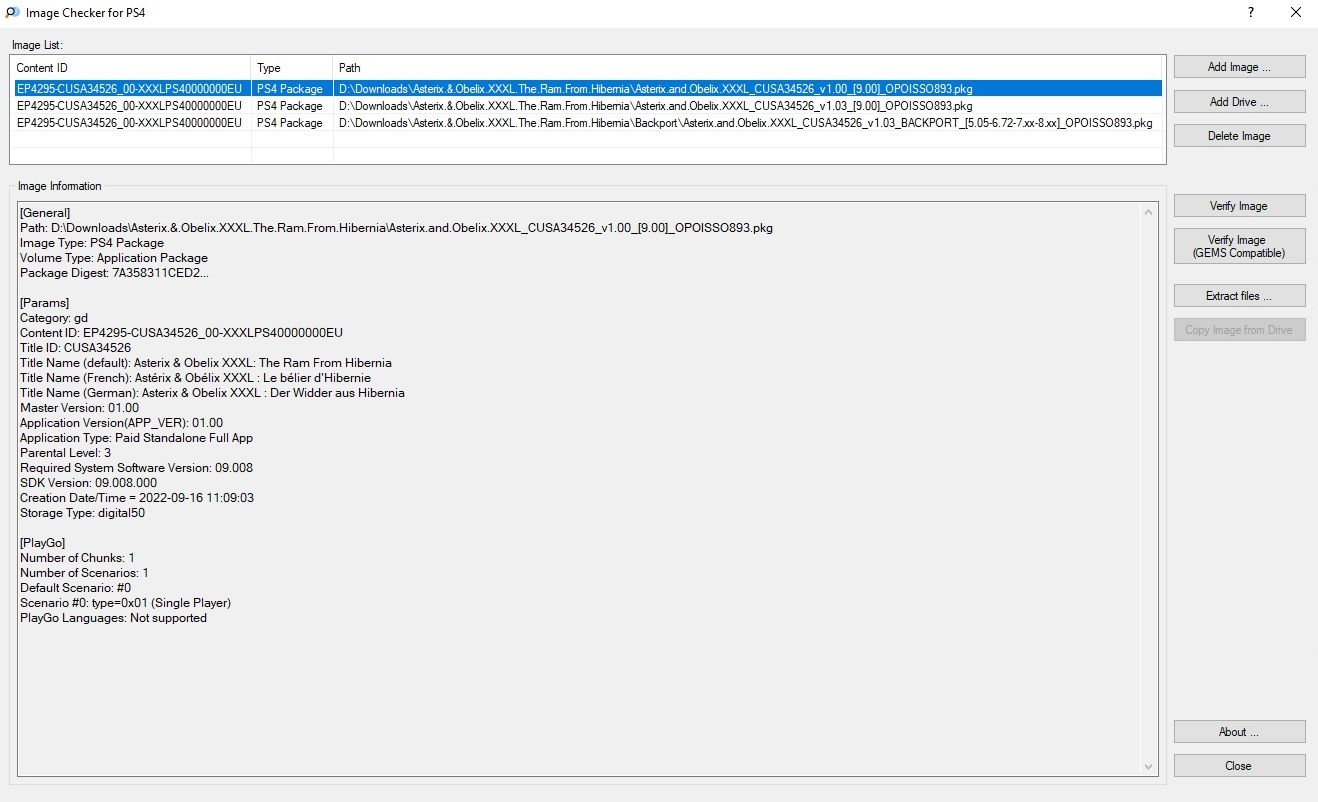Click the Package Digest line
This screenshot has width=1318, height=802.
114,273
